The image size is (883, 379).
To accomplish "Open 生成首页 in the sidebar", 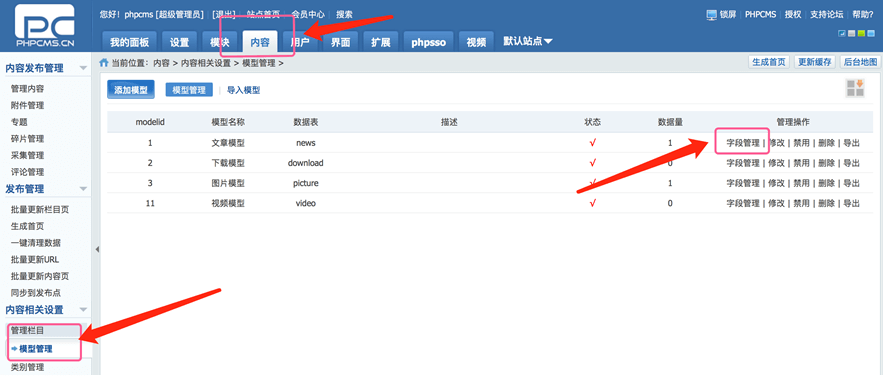I will tap(28, 226).
